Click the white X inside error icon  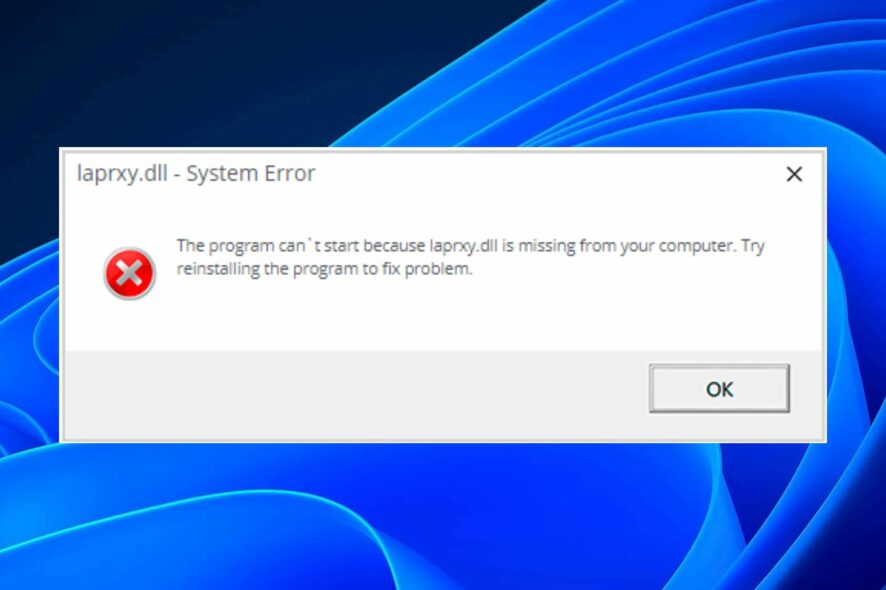(129, 274)
